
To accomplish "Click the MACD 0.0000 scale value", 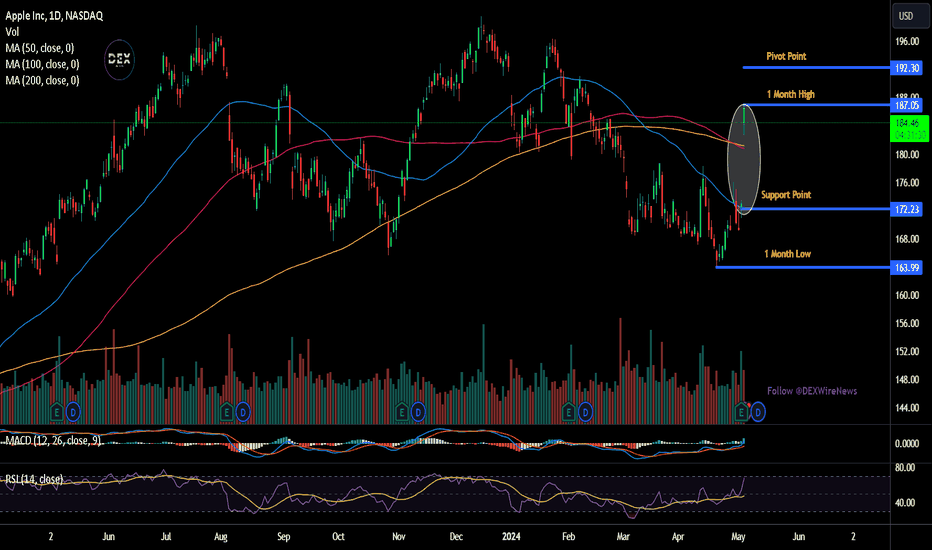I will point(907,444).
